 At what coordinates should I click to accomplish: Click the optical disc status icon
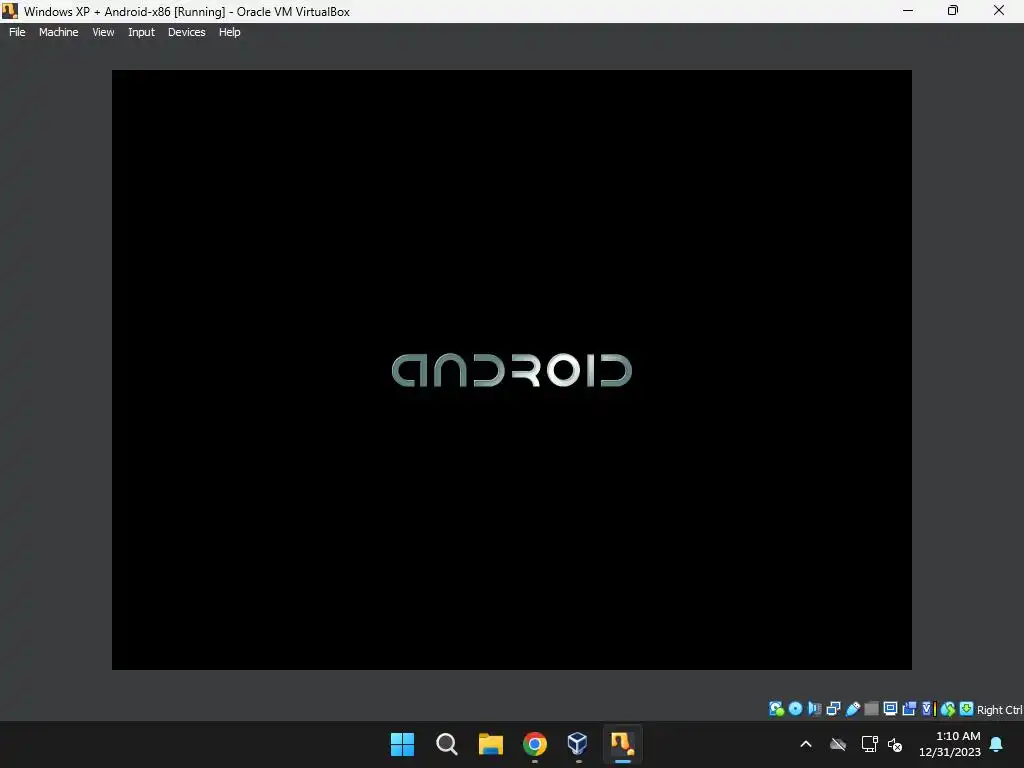coord(795,709)
